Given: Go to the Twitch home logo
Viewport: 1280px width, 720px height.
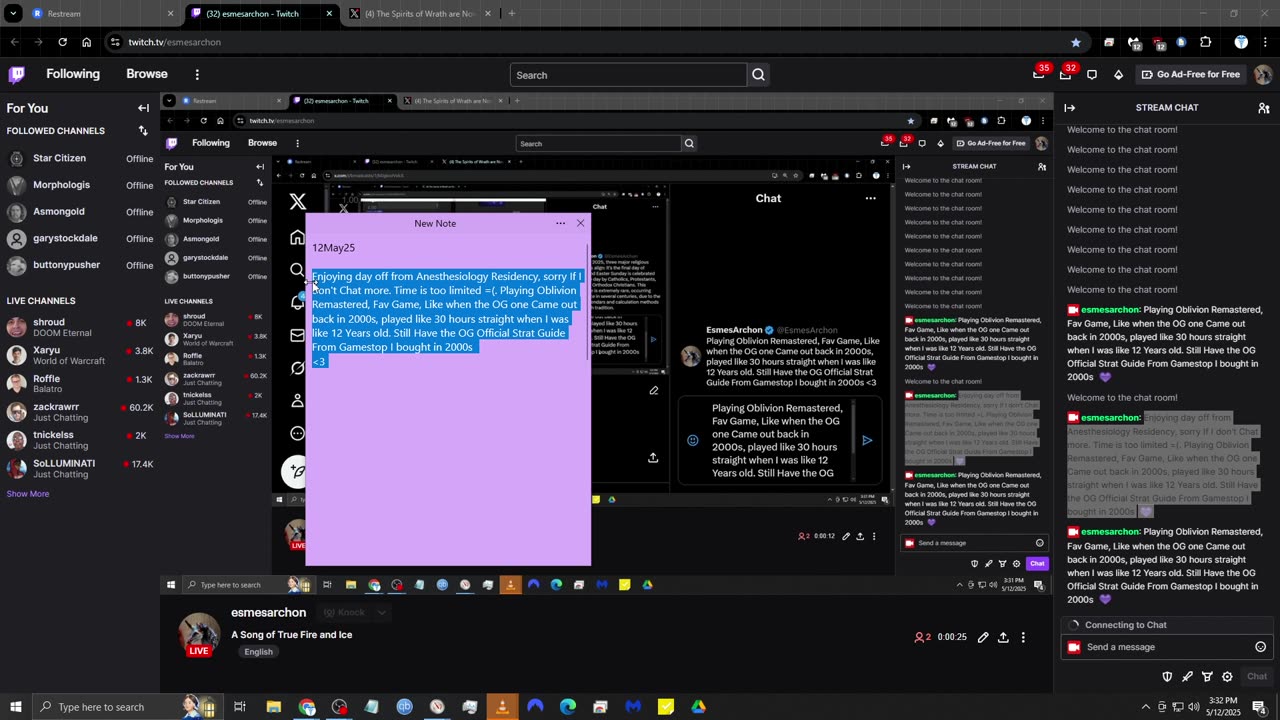Looking at the screenshot, I should 17,74.
